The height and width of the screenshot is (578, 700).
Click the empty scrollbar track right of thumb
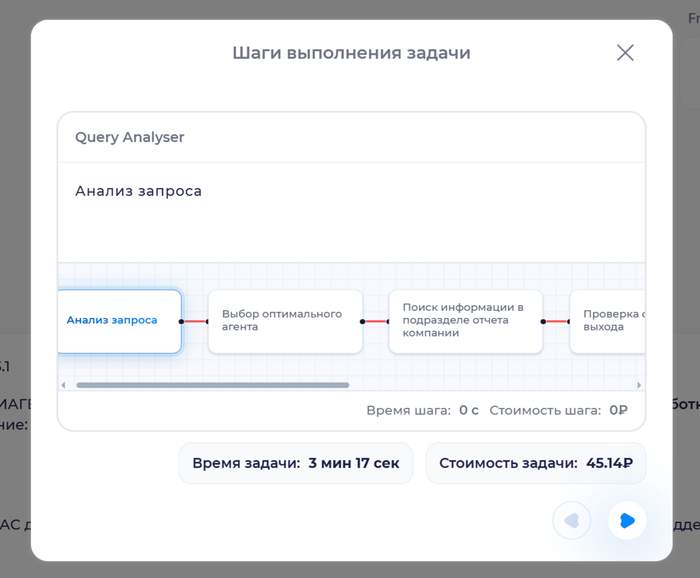pyautogui.click(x=490, y=385)
